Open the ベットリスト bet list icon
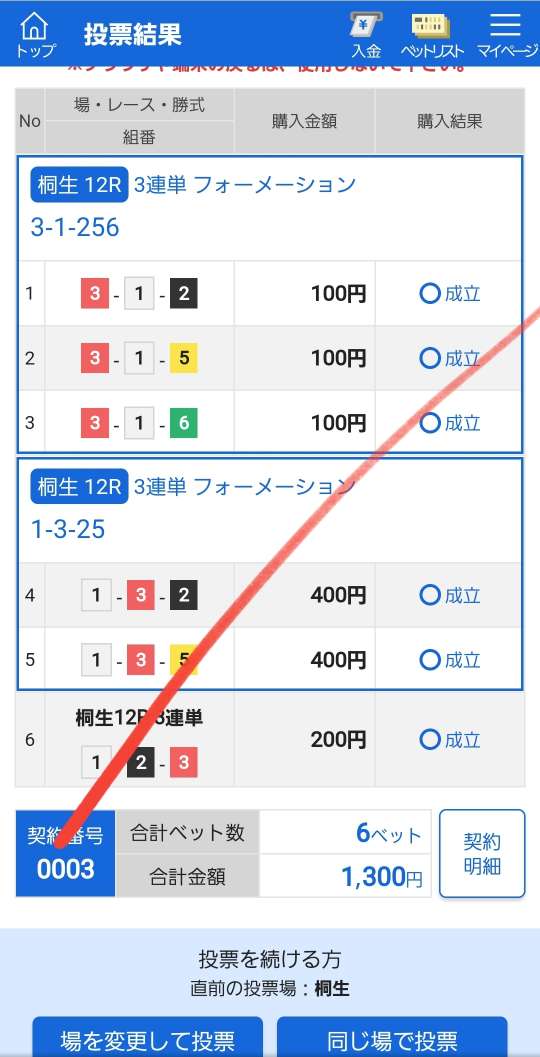 tap(432, 34)
